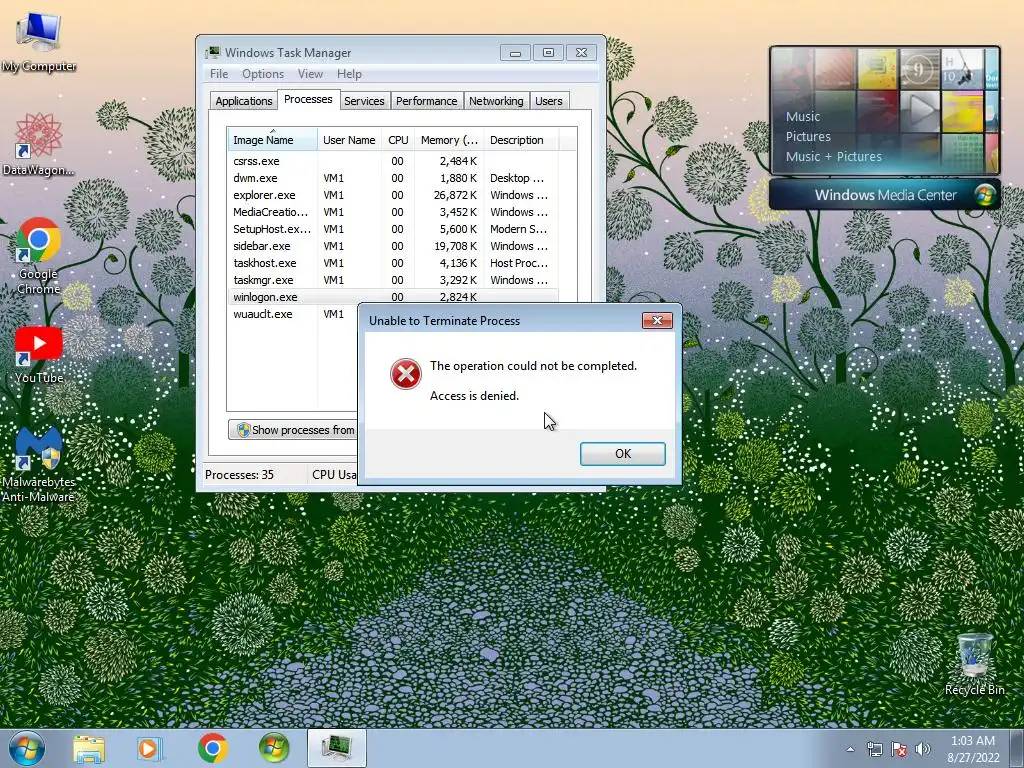The image size is (1024, 768).
Task: Switch to the Services tab
Action: tap(364, 101)
